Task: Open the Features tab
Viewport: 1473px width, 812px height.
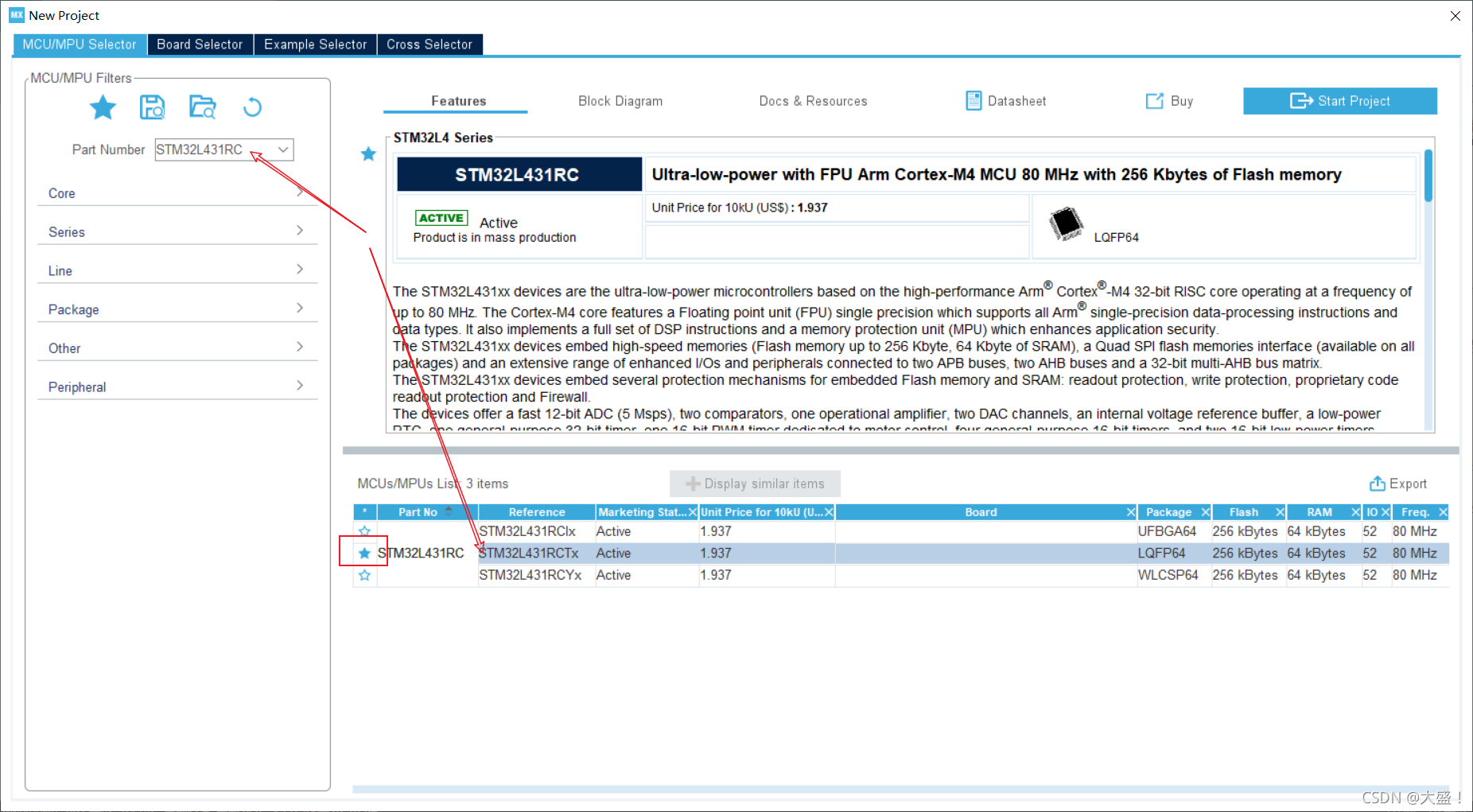Action: 458,101
